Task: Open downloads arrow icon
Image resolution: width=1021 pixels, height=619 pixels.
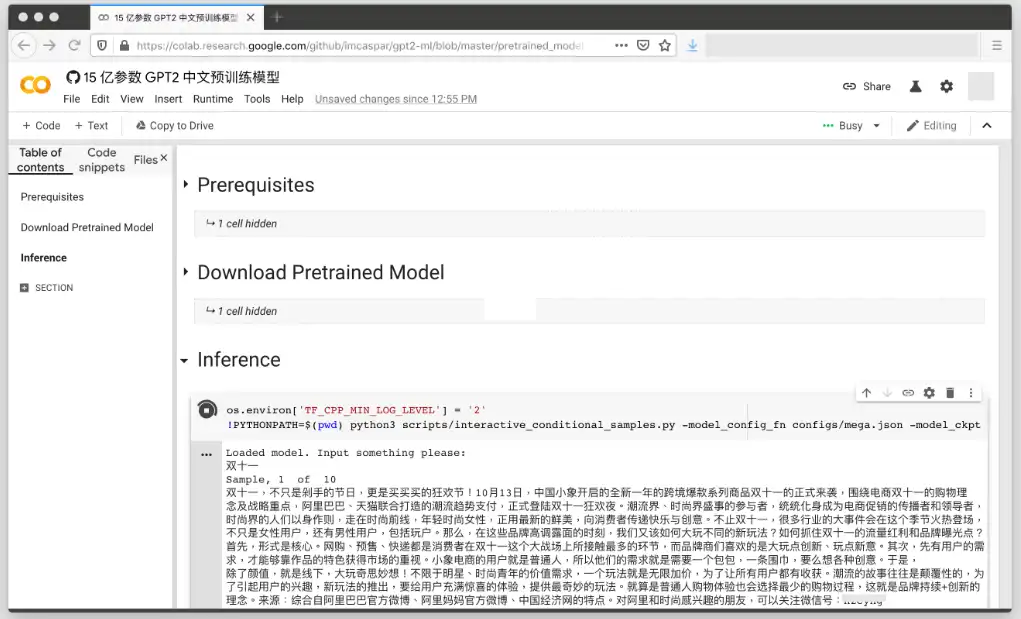Action: coord(692,46)
